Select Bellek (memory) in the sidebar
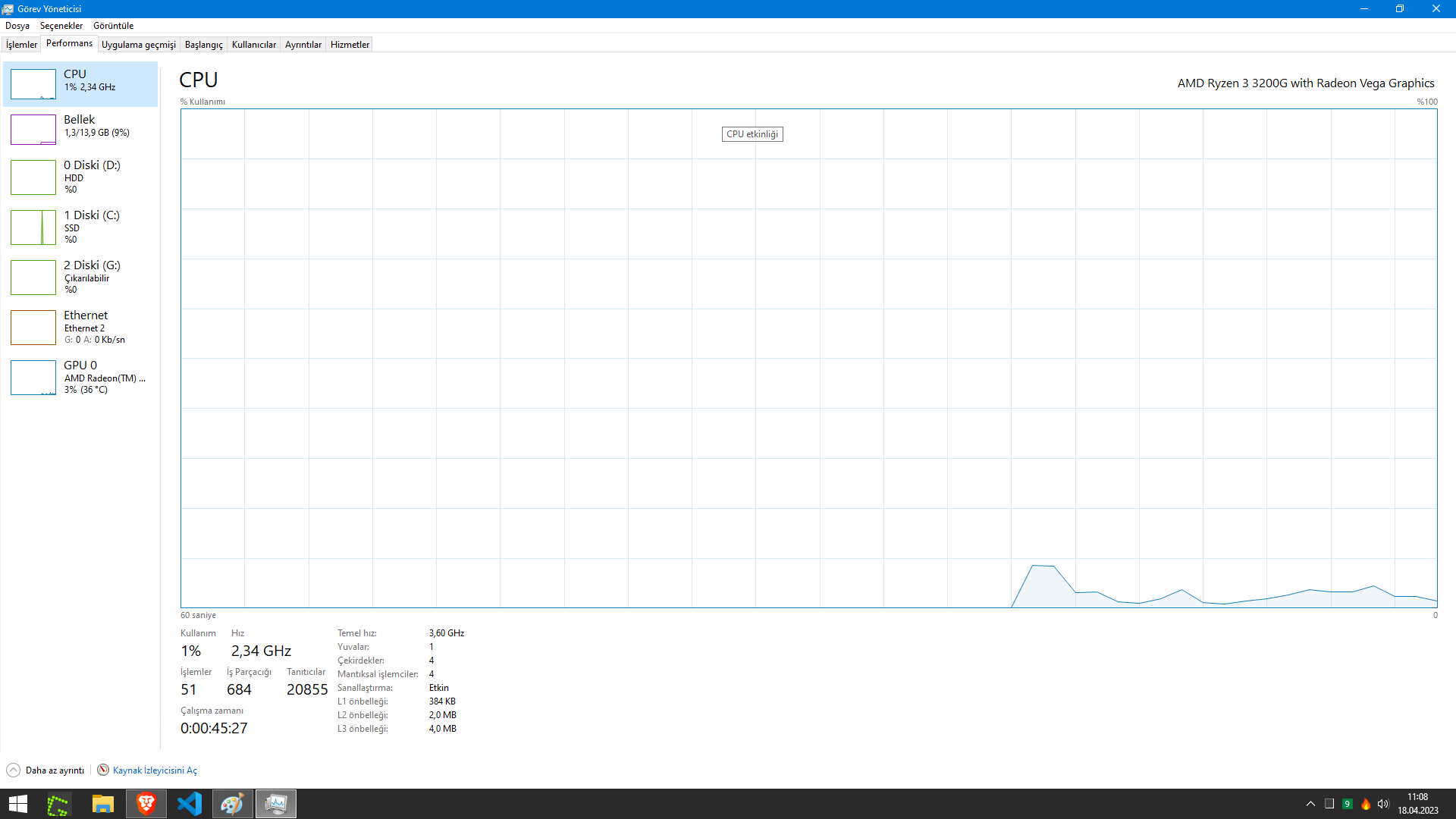 tap(80, 129)
